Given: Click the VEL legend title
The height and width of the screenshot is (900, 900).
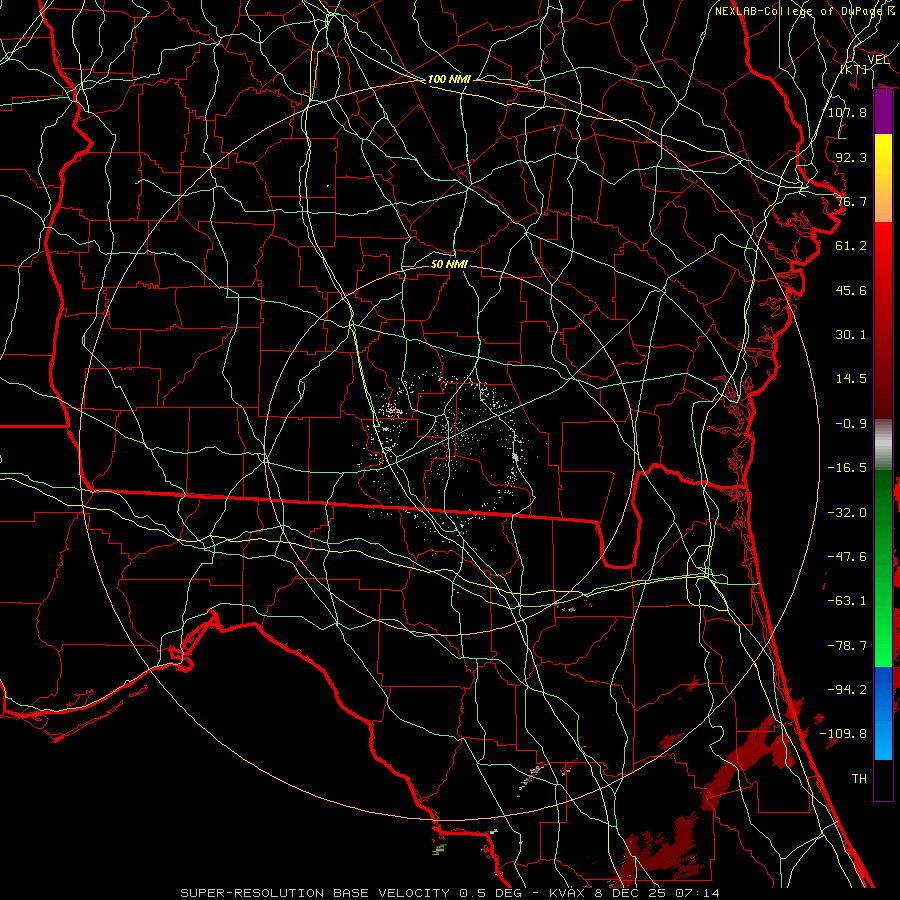Looking at the screenshot, I should pyautogui.click(x=878, y=59).
